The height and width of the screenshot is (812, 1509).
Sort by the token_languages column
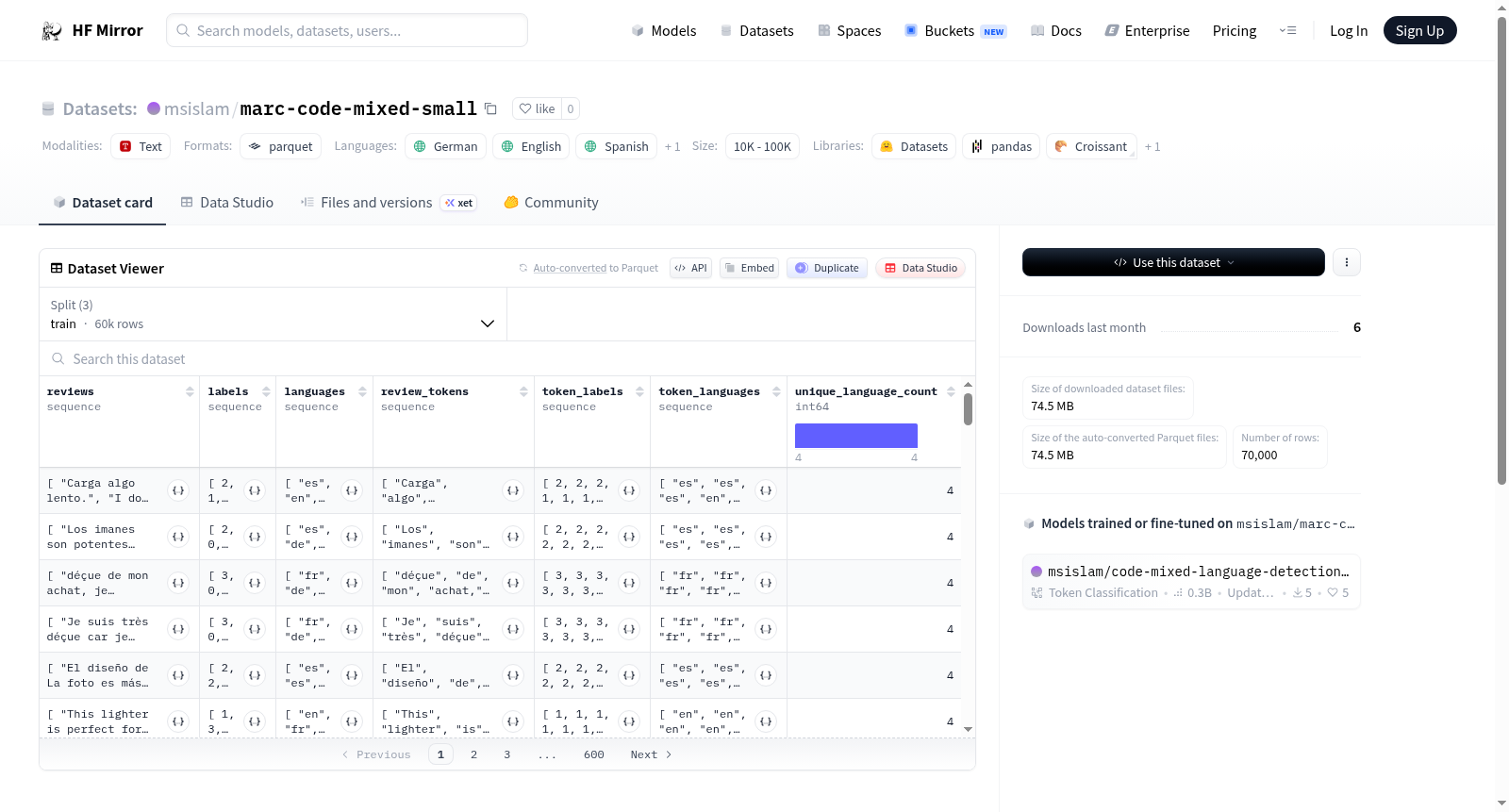pyautogui.click(x=776, y=391)
